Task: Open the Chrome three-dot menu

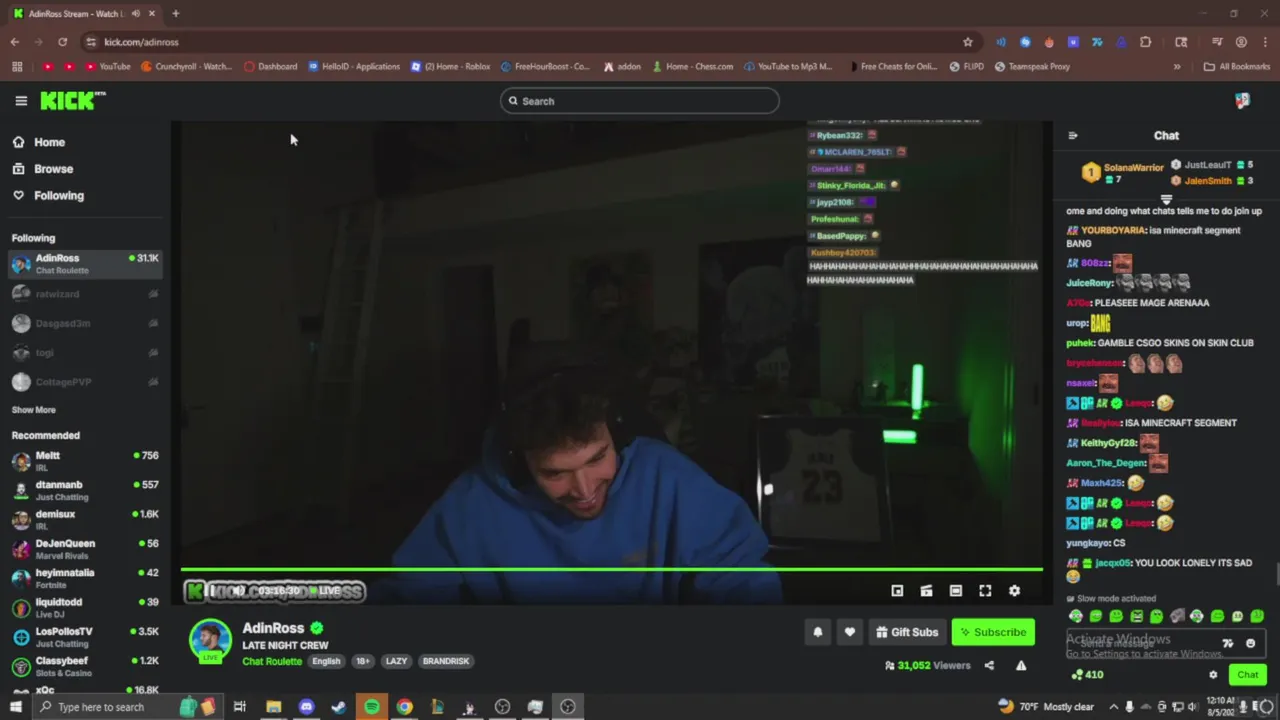Action: pos(1265,42)
